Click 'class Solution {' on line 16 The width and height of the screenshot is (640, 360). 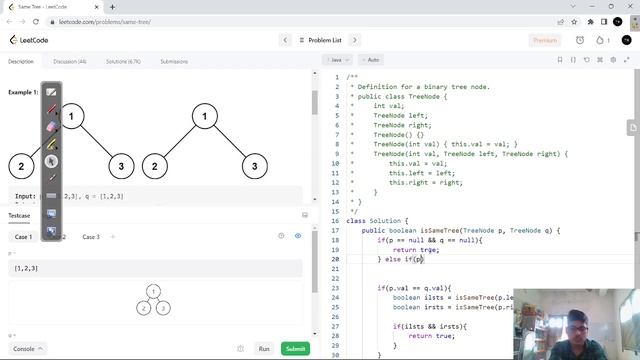(x=377, y=221)
